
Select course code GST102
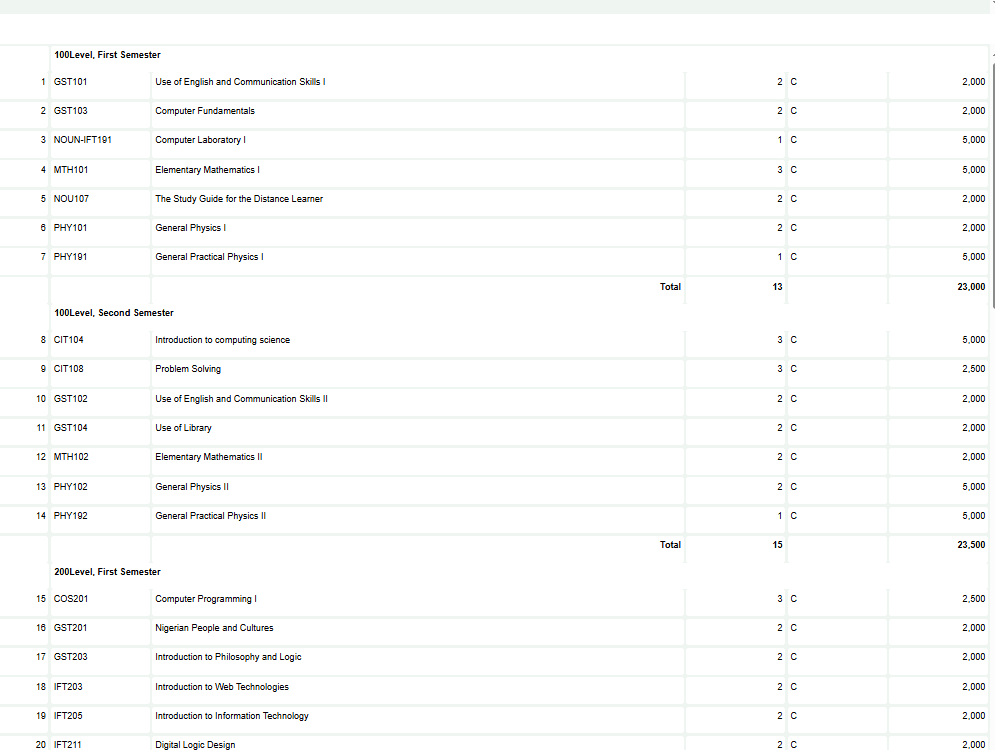coord(70,398)
